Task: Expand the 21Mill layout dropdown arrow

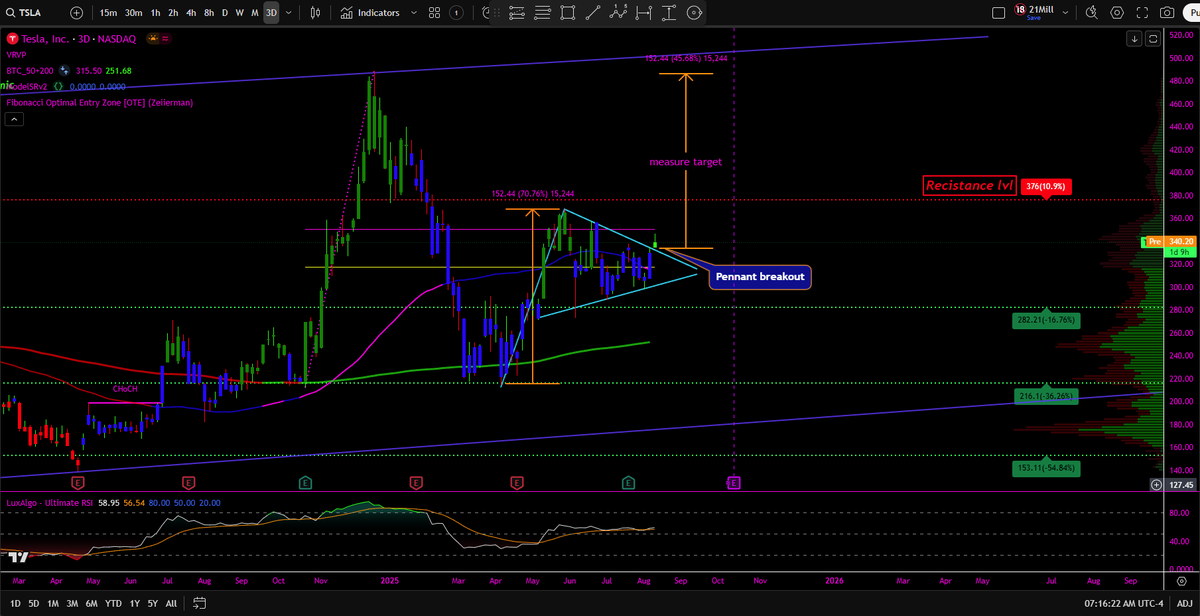Action: click(x=1066, y=13)
